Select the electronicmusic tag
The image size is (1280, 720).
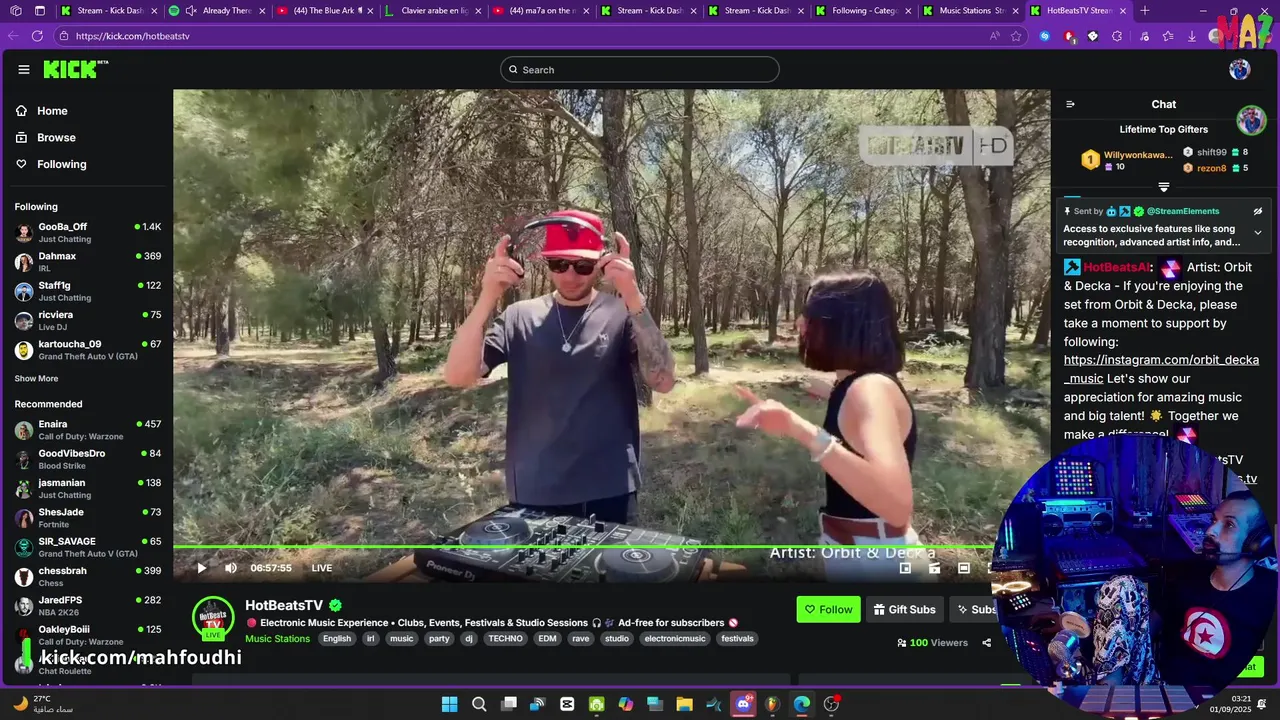pos(674,639)
